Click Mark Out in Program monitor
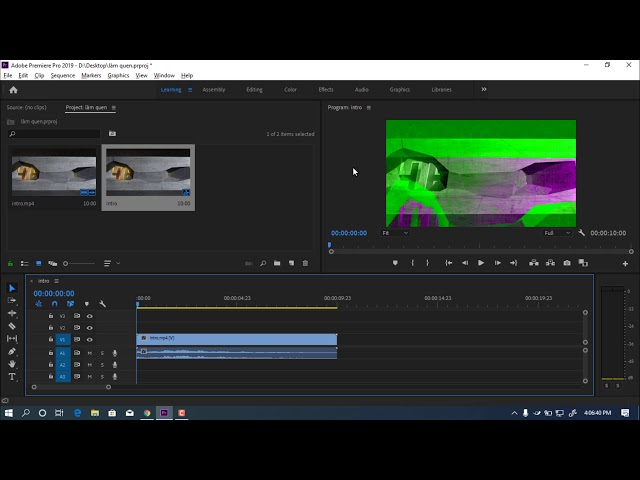Screen dimensions: 640x480 click(x=427, y=263)
